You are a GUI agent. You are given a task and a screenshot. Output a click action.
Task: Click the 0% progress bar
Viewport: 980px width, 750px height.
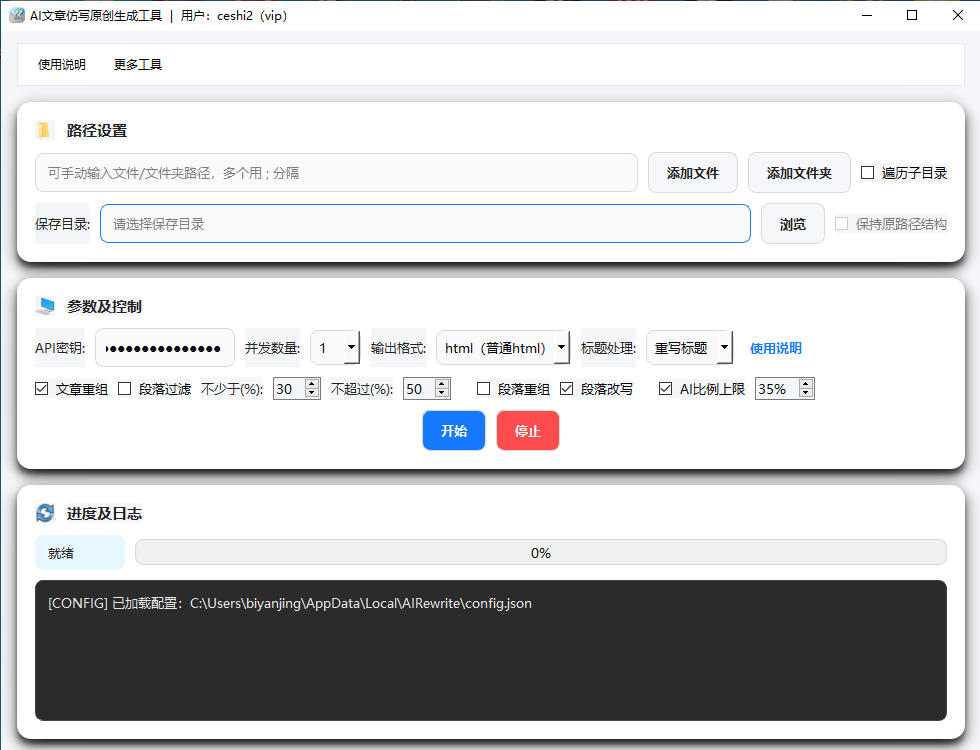coord(540,552)
